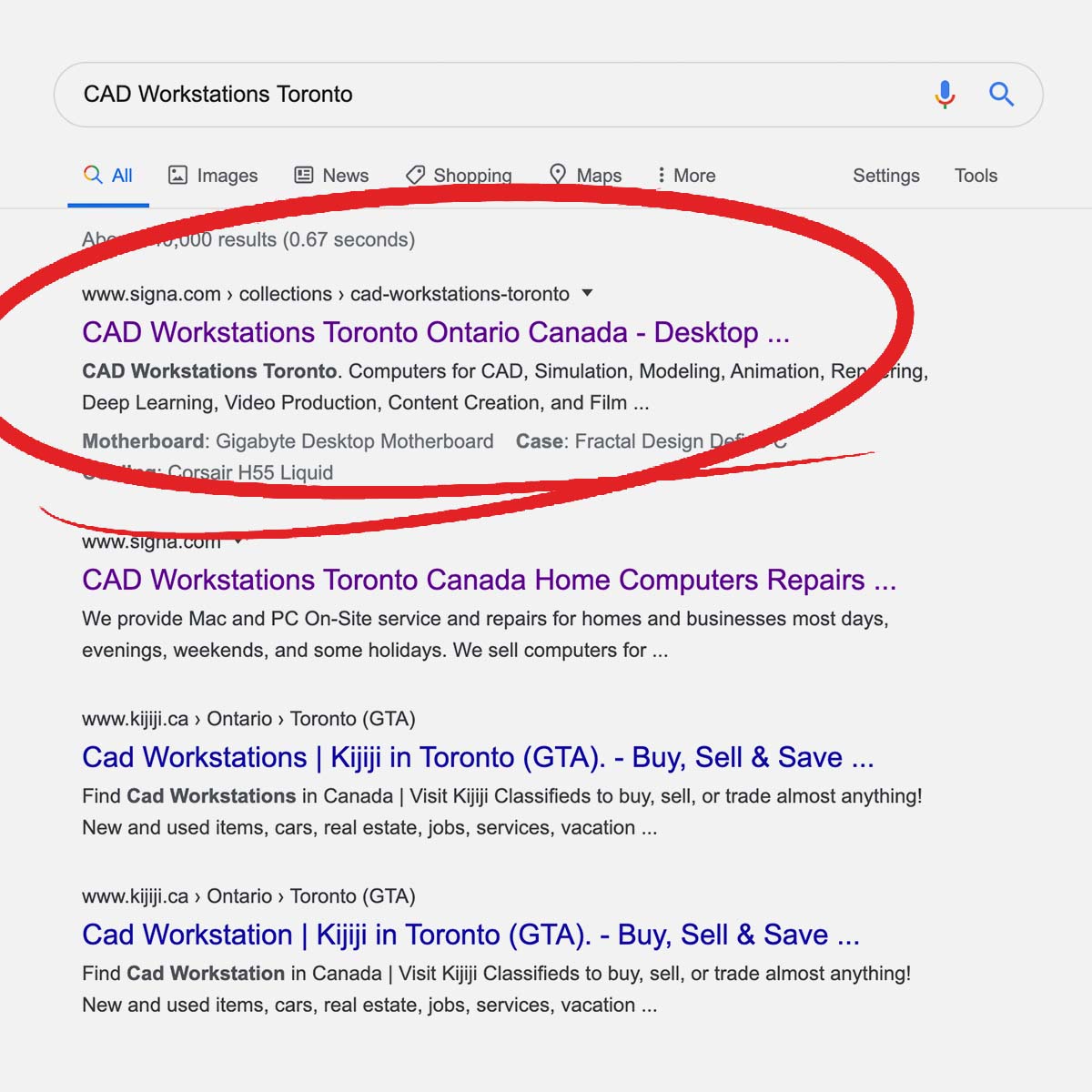Click the www.signa.com collections breadcrumb URL
This screenshot has height=1092, width=1092.
pos(326,294)
